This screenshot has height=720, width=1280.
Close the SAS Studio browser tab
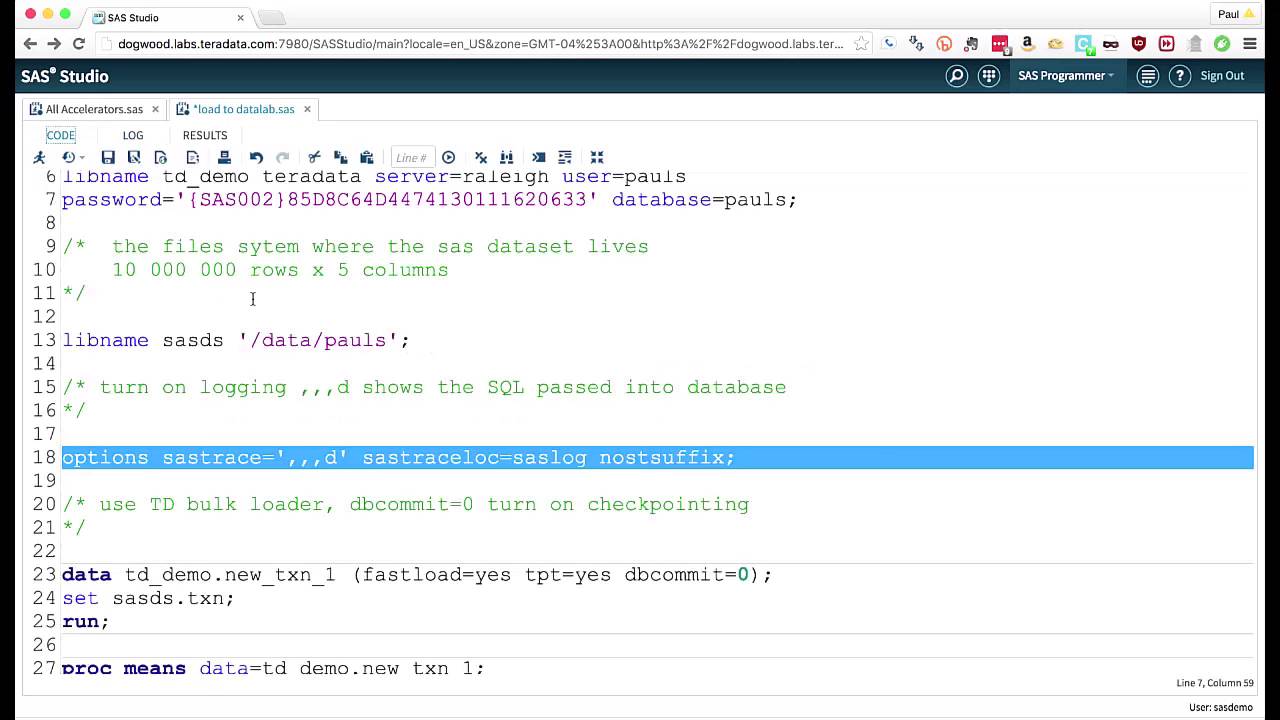241,18
